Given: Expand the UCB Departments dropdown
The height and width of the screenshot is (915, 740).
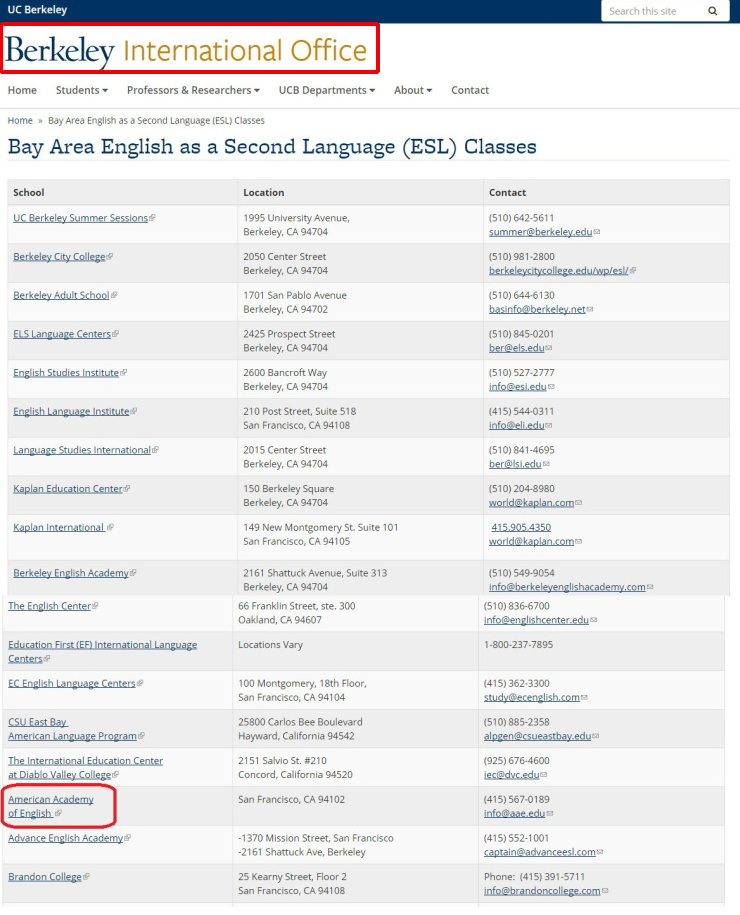Looking at the screenshot, I should tap(327, 90).
